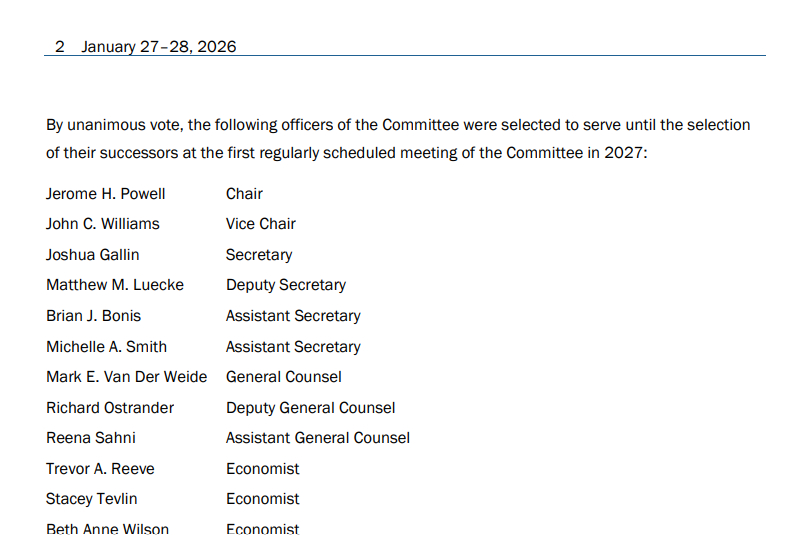The width and height of the screenshot is (806, 547).
Task: Click the Assistant General Counsel title
Action: click(x=317, y=438)
